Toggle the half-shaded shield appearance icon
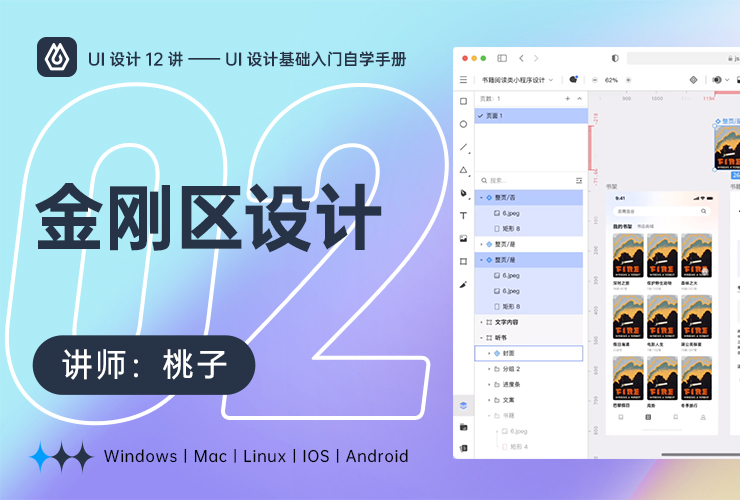740x500 pixels. (x=614, y=58)
